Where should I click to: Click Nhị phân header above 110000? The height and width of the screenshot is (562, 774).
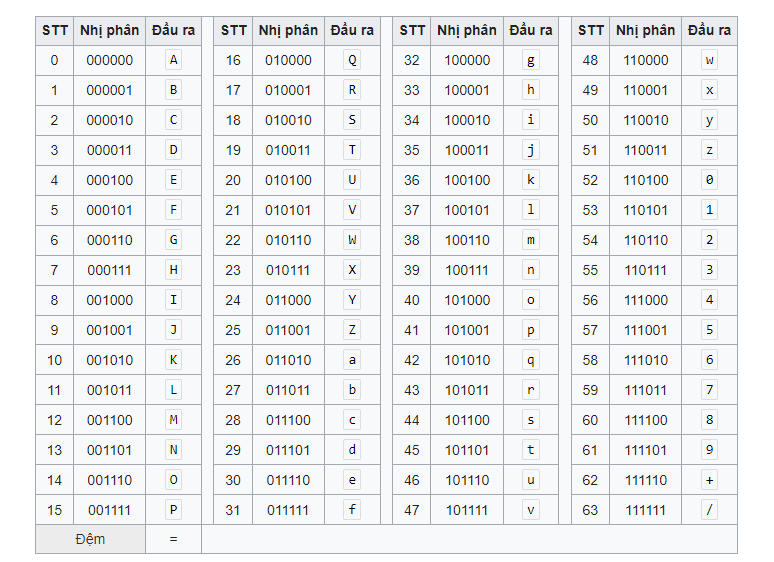[x=645, y=30]
